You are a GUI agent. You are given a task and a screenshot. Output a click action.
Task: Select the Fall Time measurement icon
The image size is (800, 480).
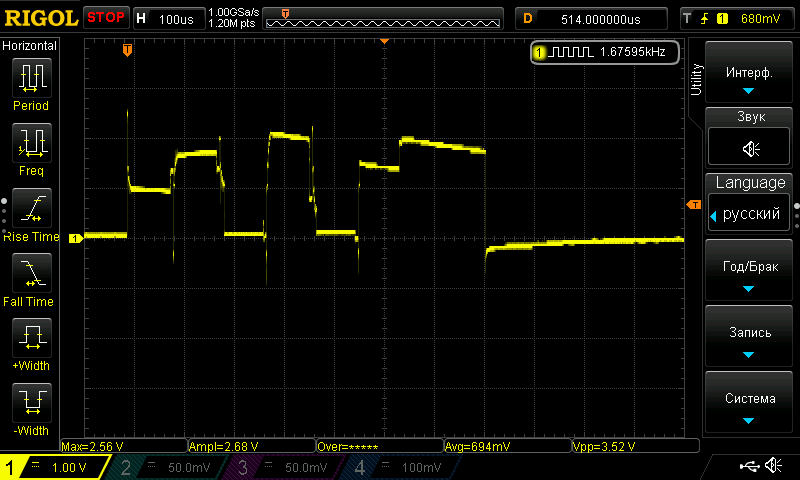point(31,273)
